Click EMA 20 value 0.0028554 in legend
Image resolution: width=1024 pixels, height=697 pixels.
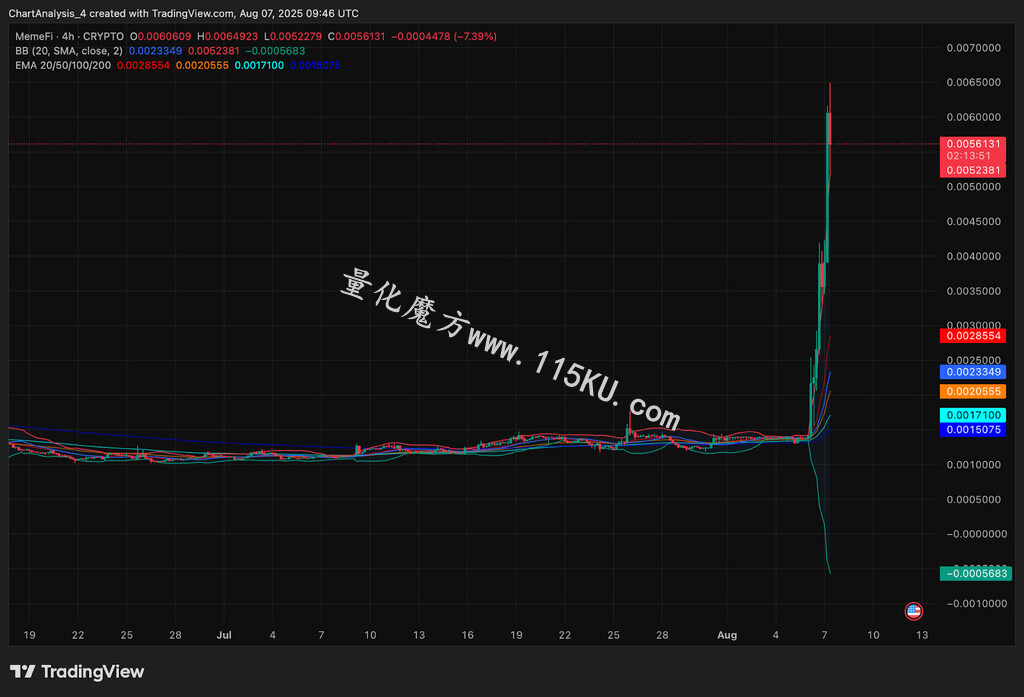click(143, 65)
